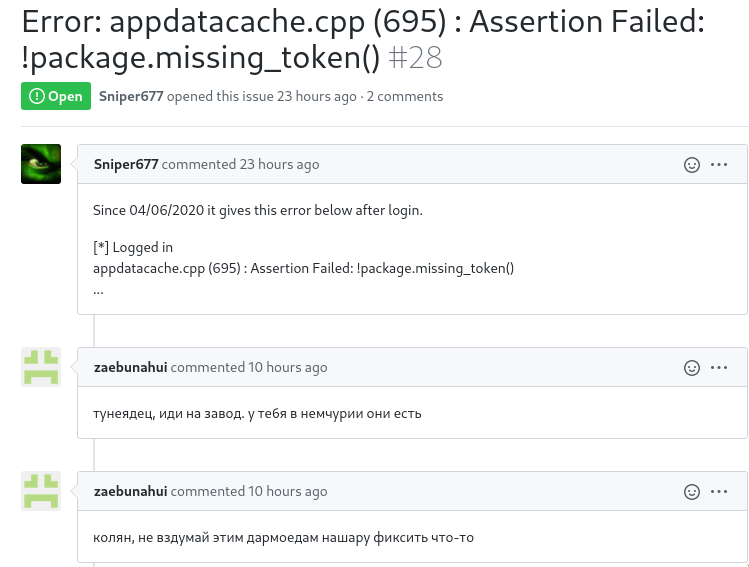The width and height of the screenshot is (749, 567).
Task: Click the issue number #28
Action: point(415,58)
